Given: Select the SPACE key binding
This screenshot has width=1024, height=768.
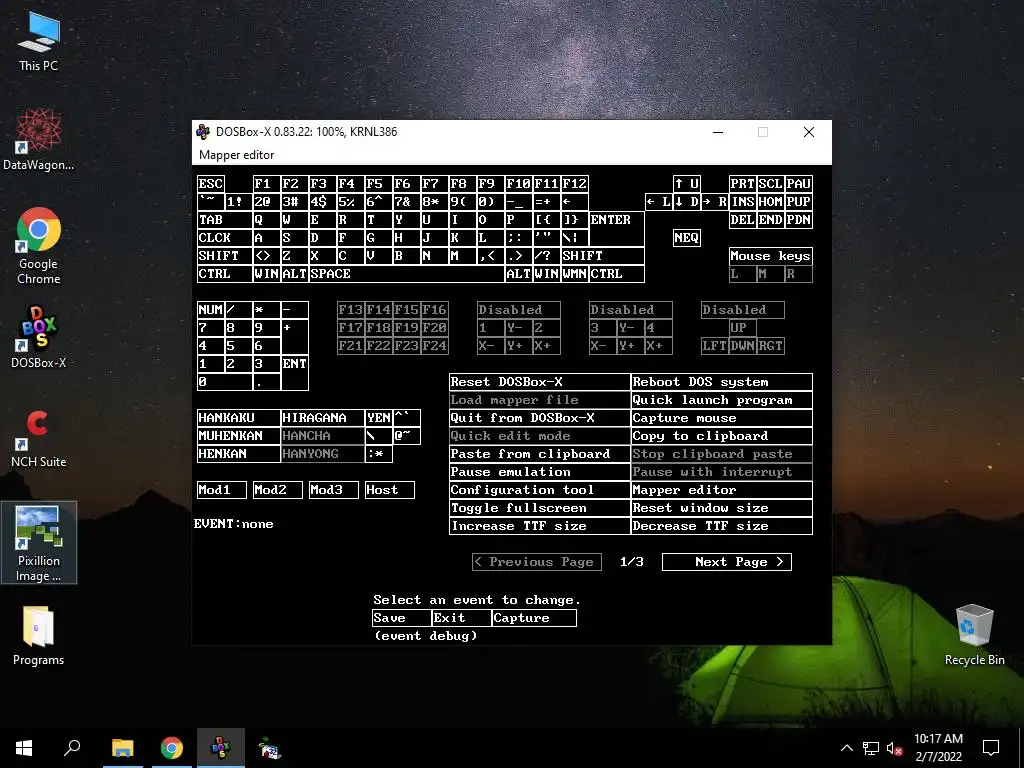Looking at the screenshot, I should click(x=406, y=274).
